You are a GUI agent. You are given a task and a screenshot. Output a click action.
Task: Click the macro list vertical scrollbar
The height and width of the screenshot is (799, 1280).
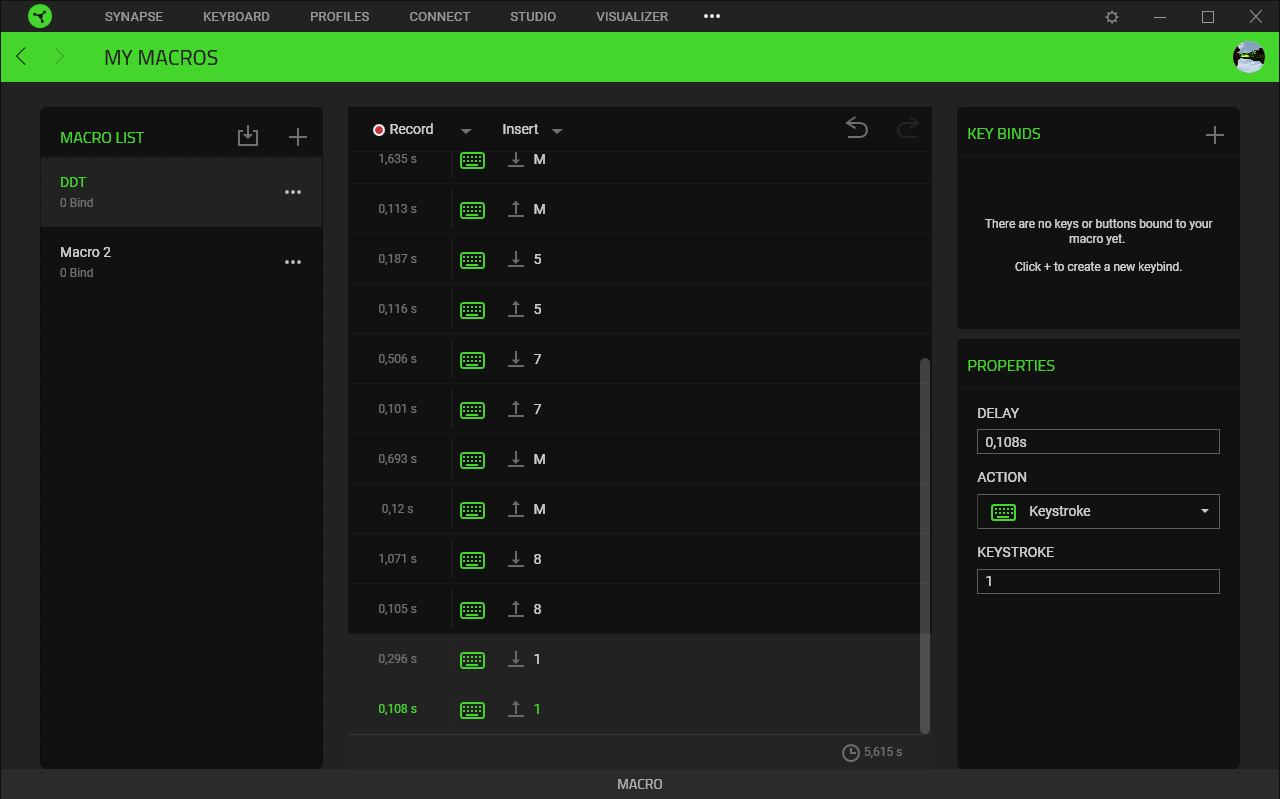pyautogui.click(x=925, y=545)
